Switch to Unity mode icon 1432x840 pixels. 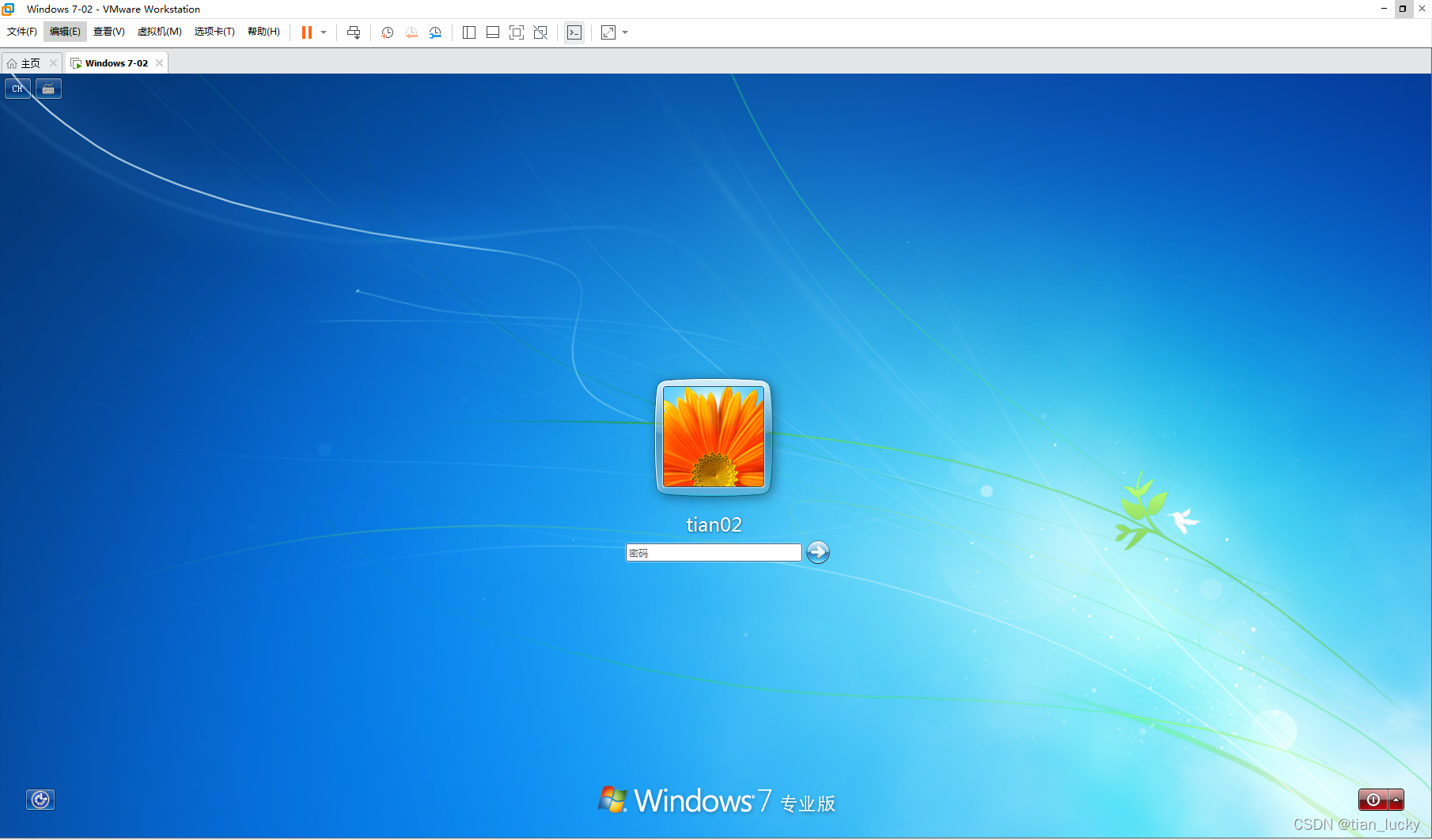click(x=540, y=32)
